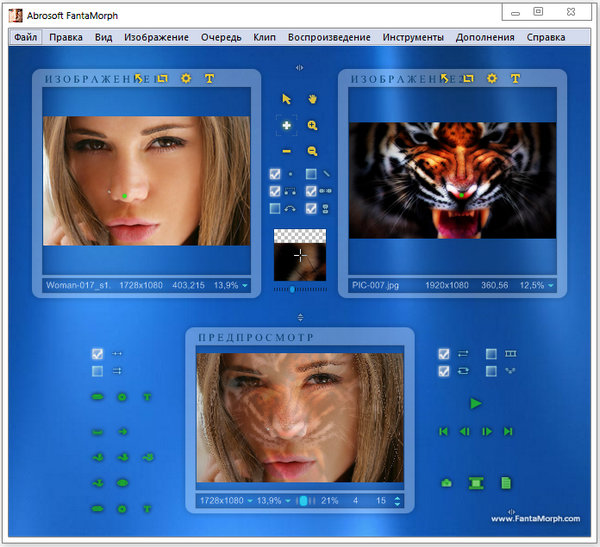
Task: Enable checkbox next to the film frames icon
Action: (491, 354)
